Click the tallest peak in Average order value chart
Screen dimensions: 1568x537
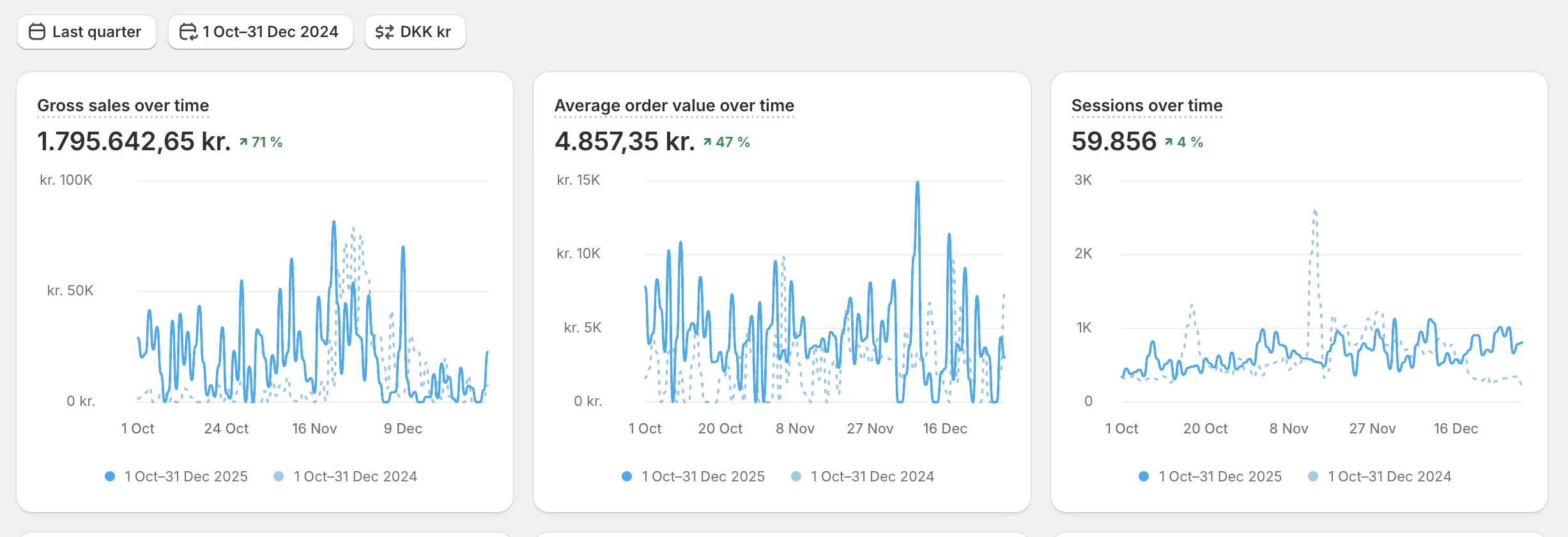918,184
